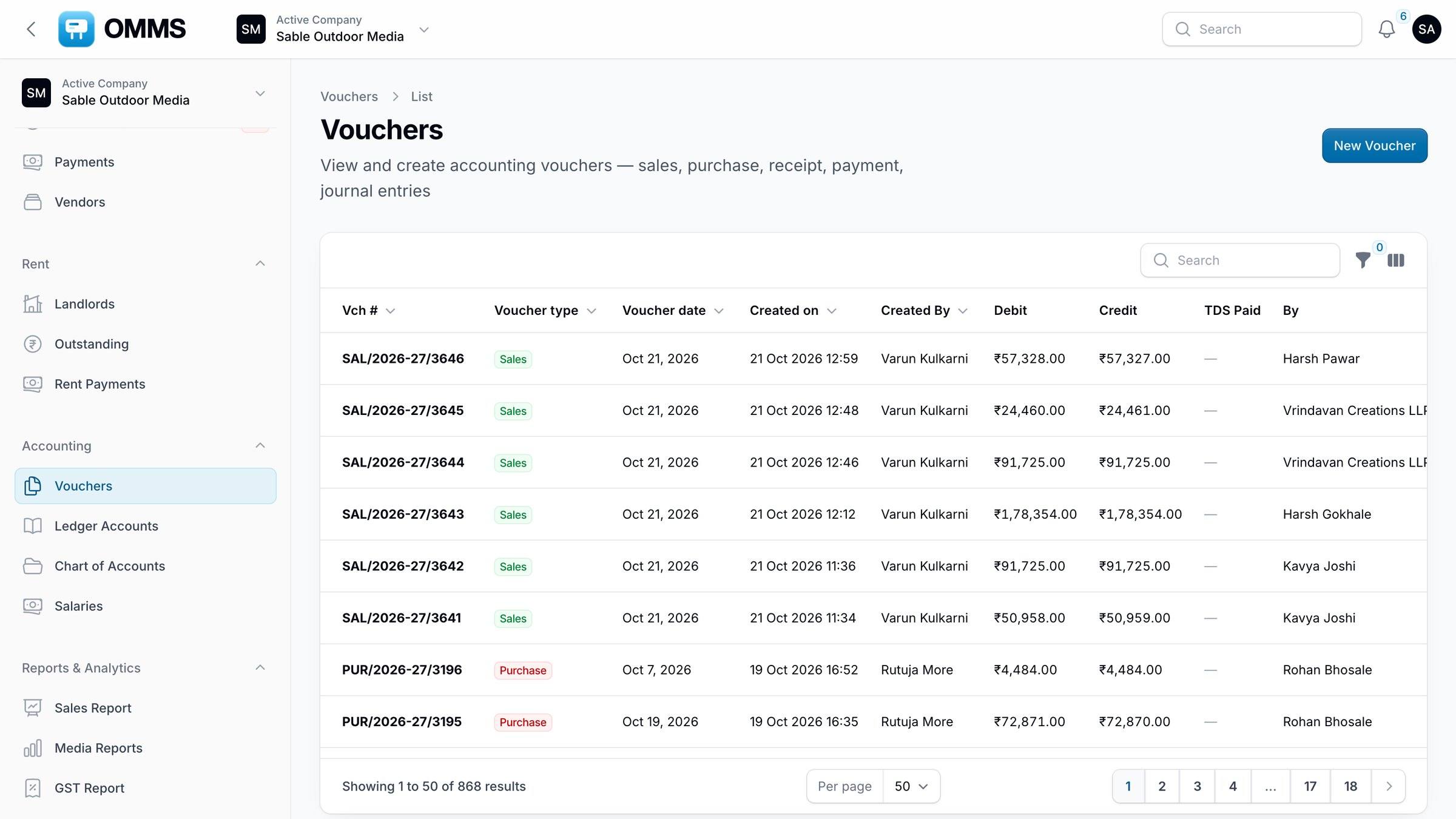Open voucher PUR/2026-27/3196
This screenshot has height=819, width=1456.
click(x=402, y=670)
